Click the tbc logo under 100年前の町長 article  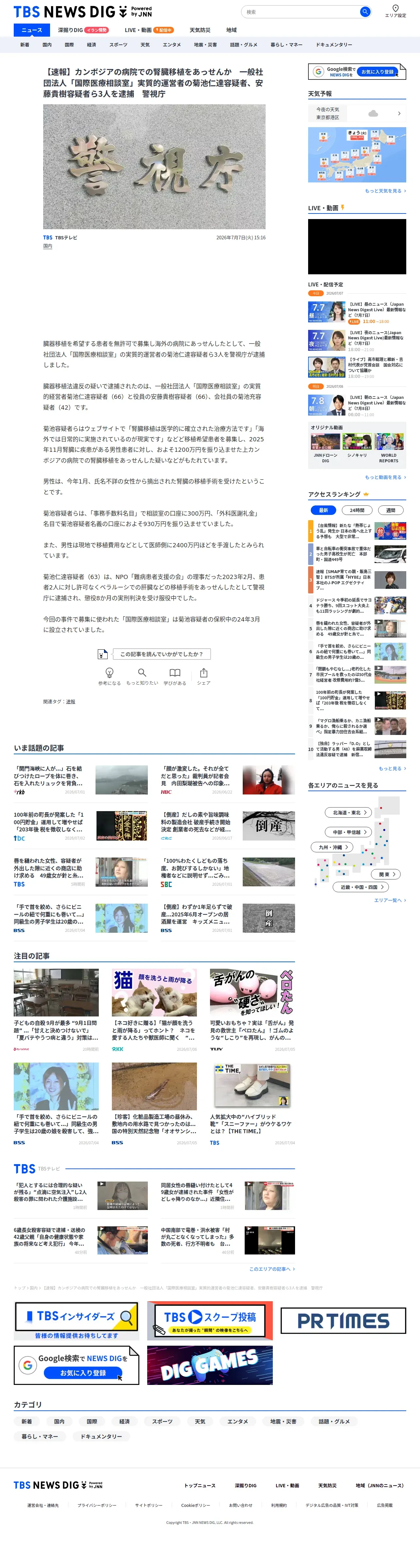click(x=20, y=838)
